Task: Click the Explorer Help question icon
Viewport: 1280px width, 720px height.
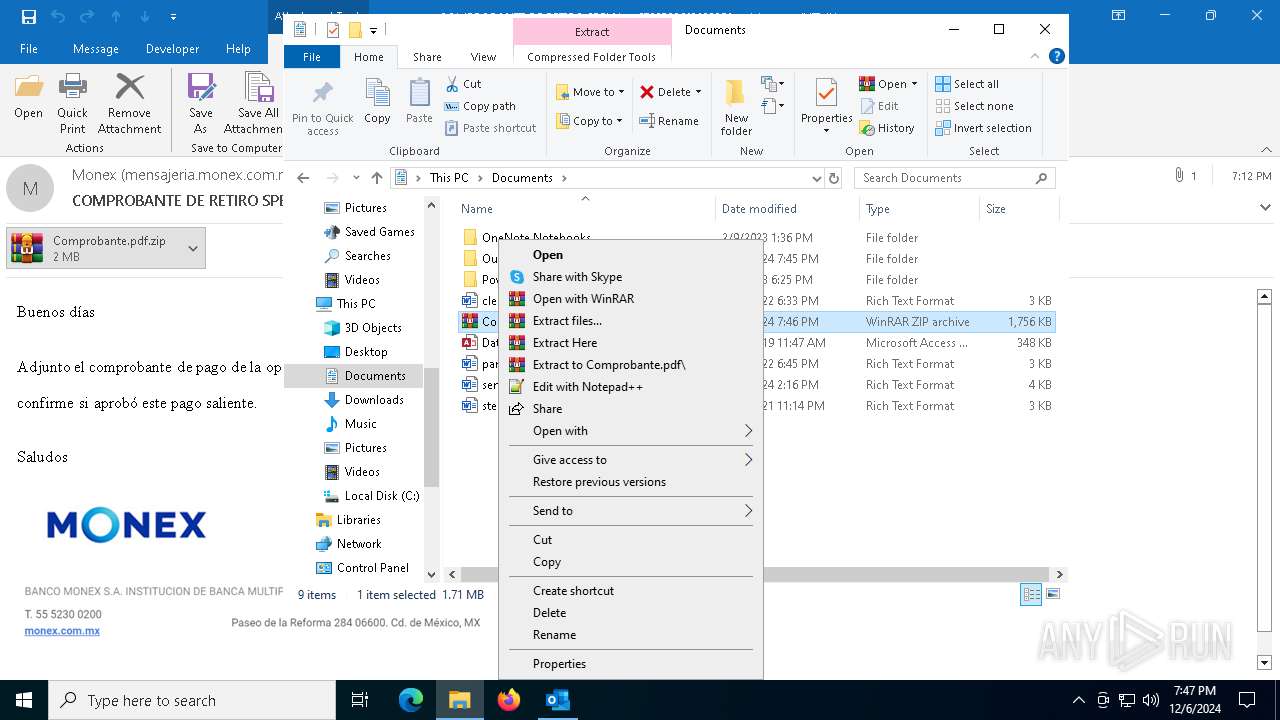Action: [x=1057, y=57]
